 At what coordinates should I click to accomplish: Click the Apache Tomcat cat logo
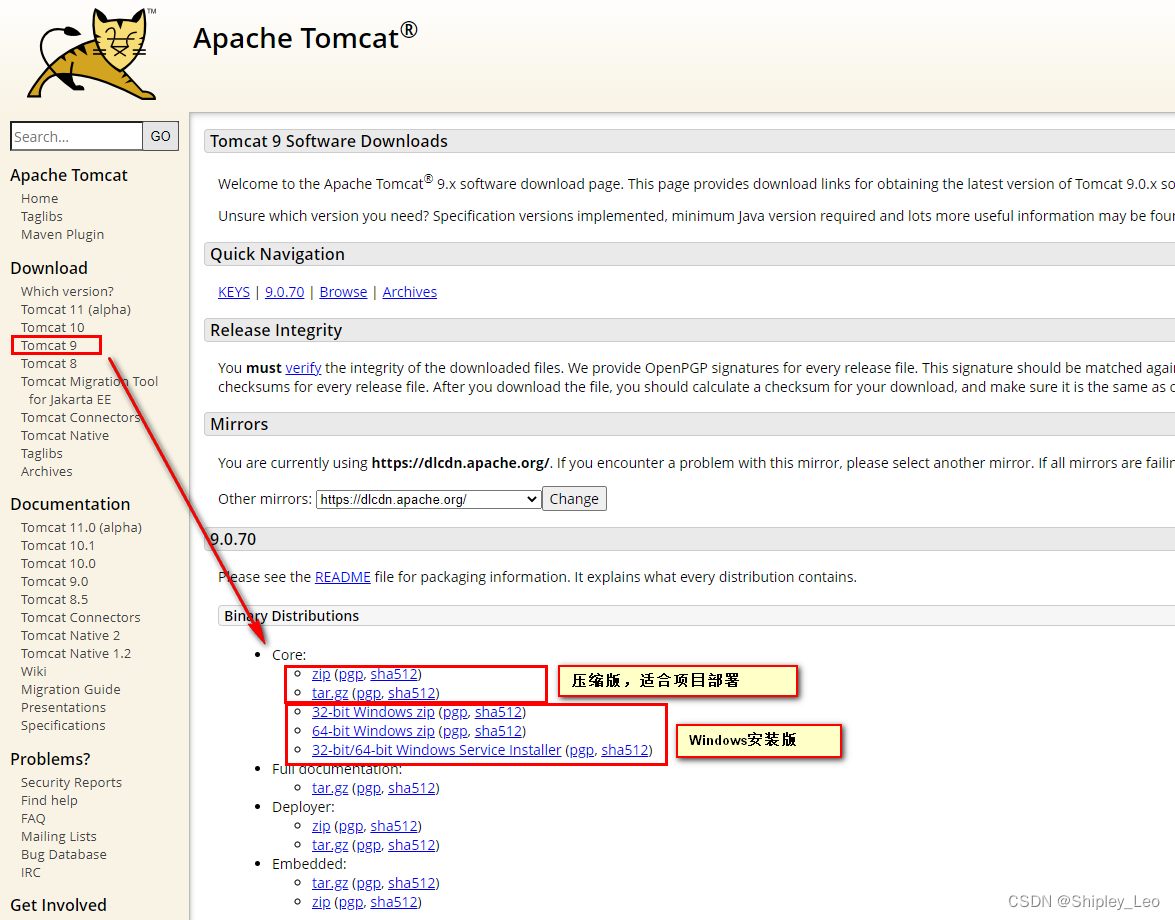tap(93, 54)
